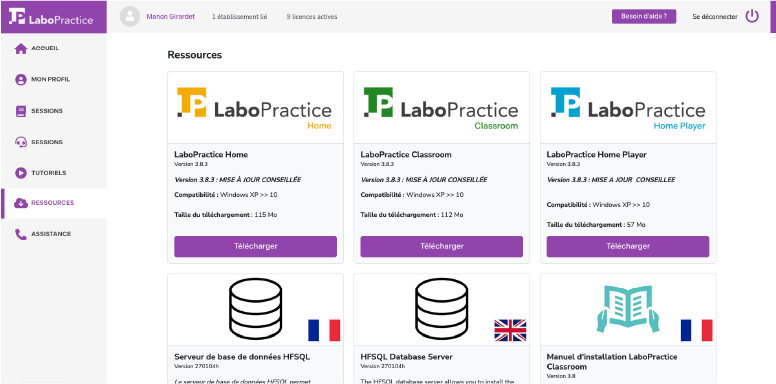
Task: Click 'Taille du téléchargement : 57 Mo' text
Action: click(x=596, y=225)
